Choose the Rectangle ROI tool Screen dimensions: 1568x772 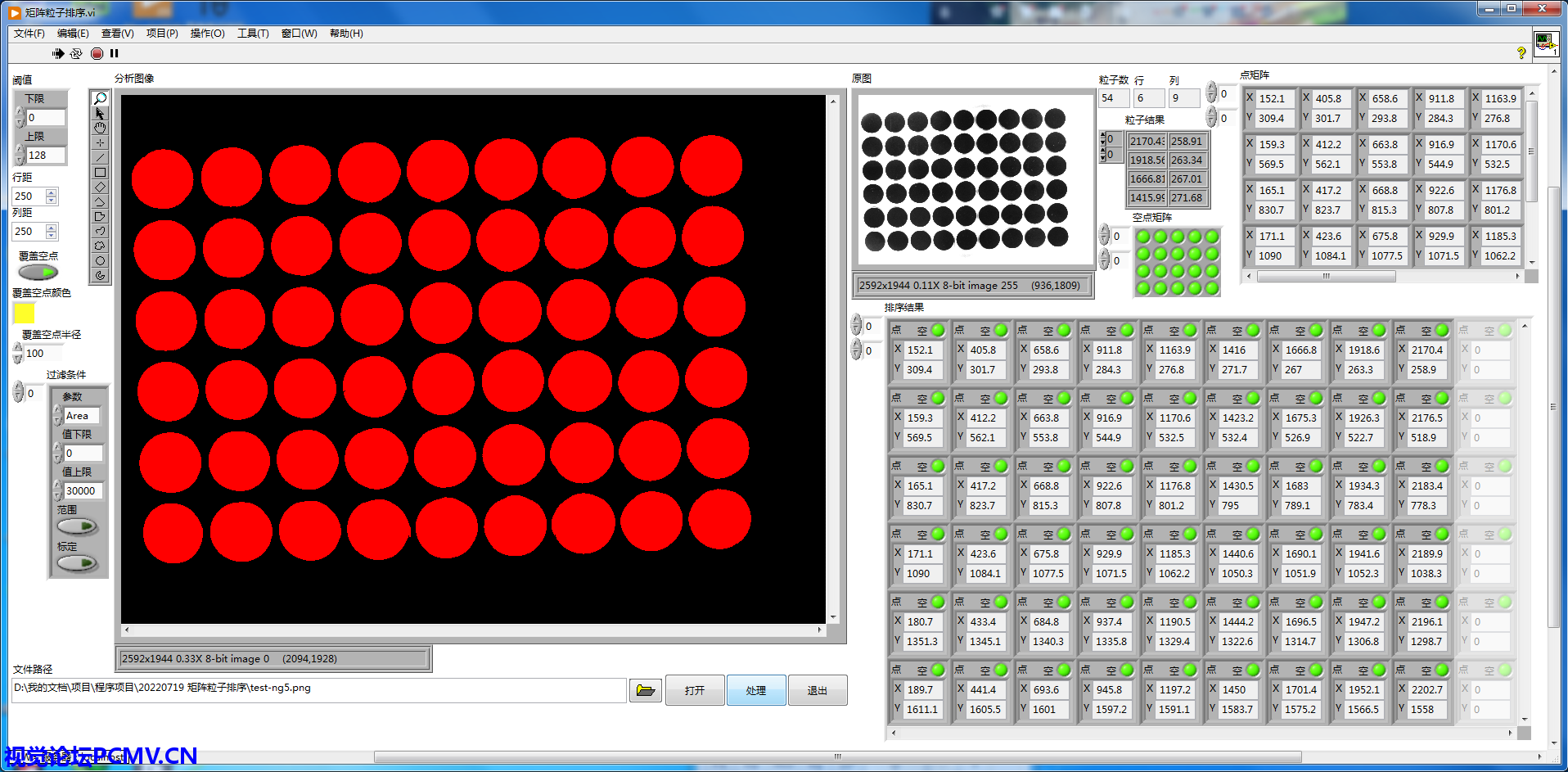(100, 173)
